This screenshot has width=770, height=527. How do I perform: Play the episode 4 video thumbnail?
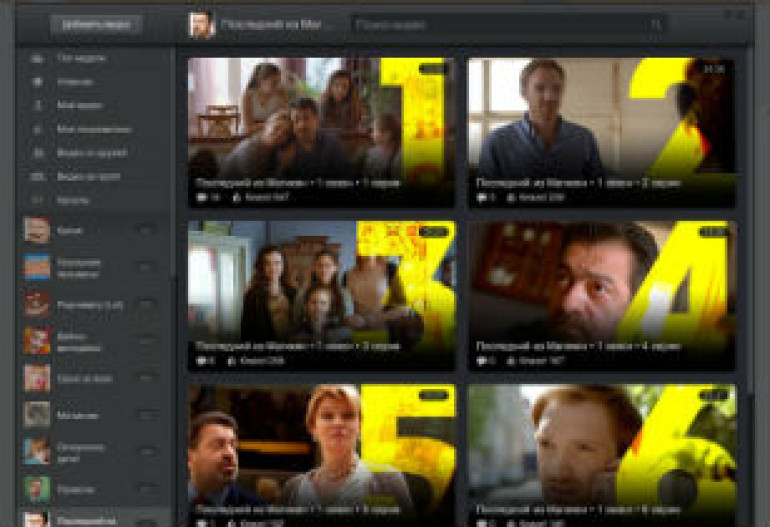602,295
